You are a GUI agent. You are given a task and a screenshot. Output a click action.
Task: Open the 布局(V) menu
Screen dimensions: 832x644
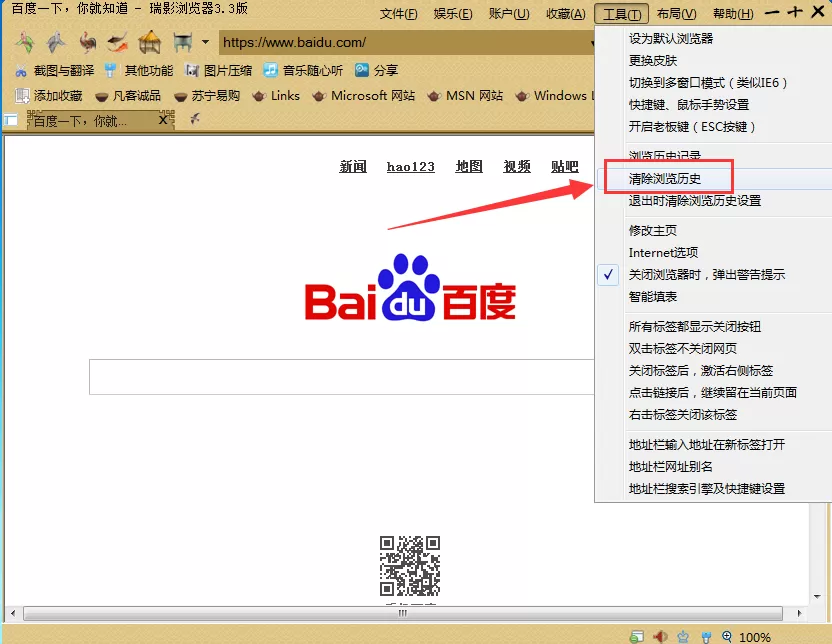(677, 14)
